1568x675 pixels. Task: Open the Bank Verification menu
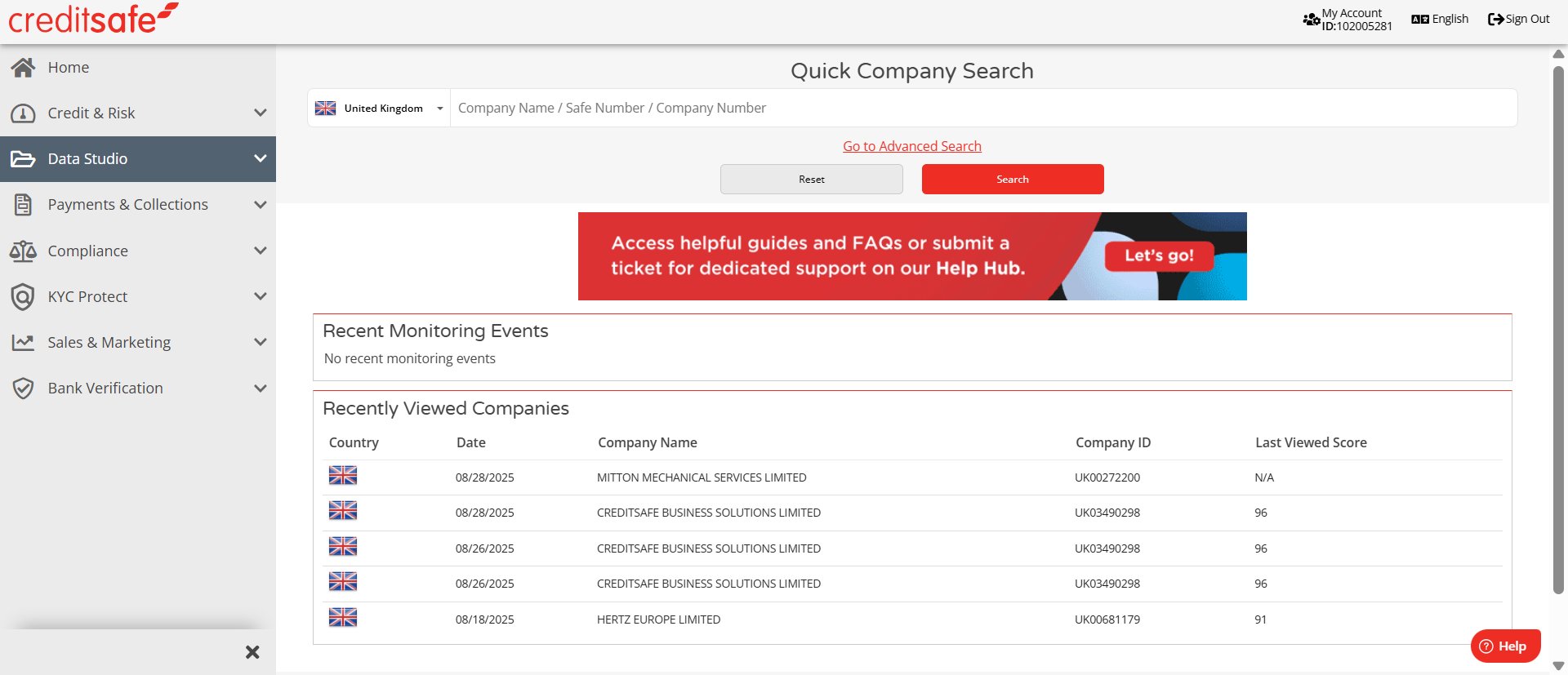tap(138, 389)
